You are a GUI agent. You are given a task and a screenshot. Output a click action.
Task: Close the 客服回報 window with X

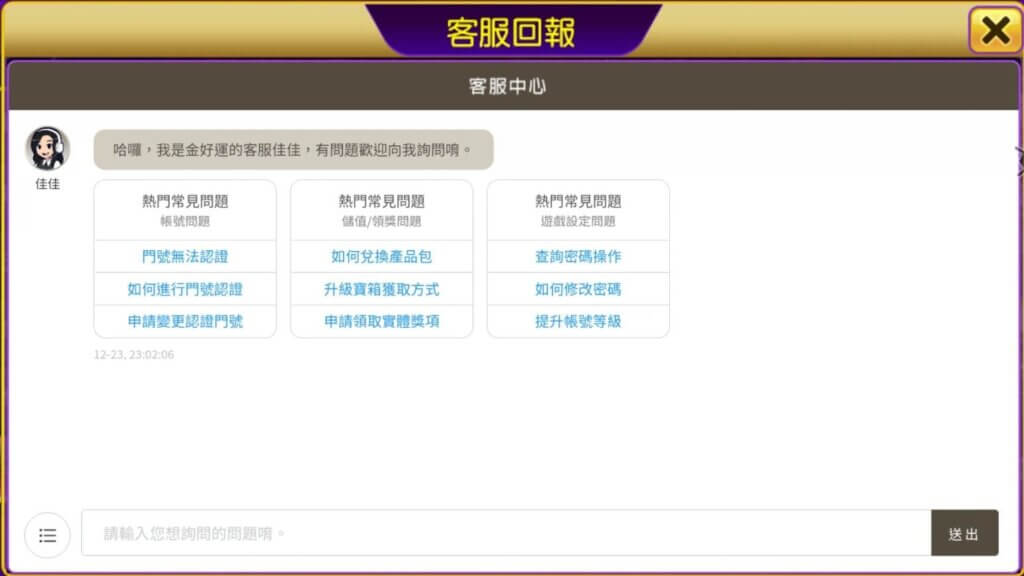tap(994, 31)
